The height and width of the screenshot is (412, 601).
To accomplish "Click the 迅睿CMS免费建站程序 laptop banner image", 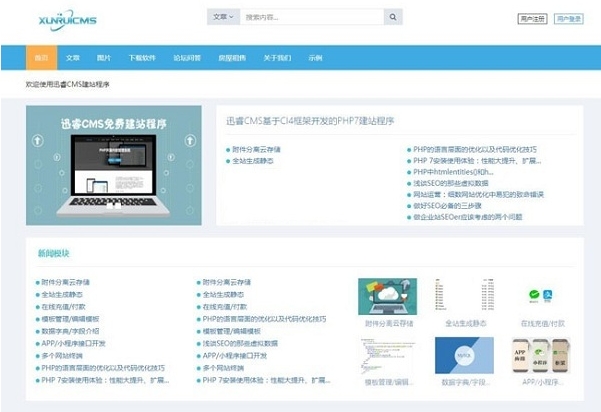I will pos(114,165).
